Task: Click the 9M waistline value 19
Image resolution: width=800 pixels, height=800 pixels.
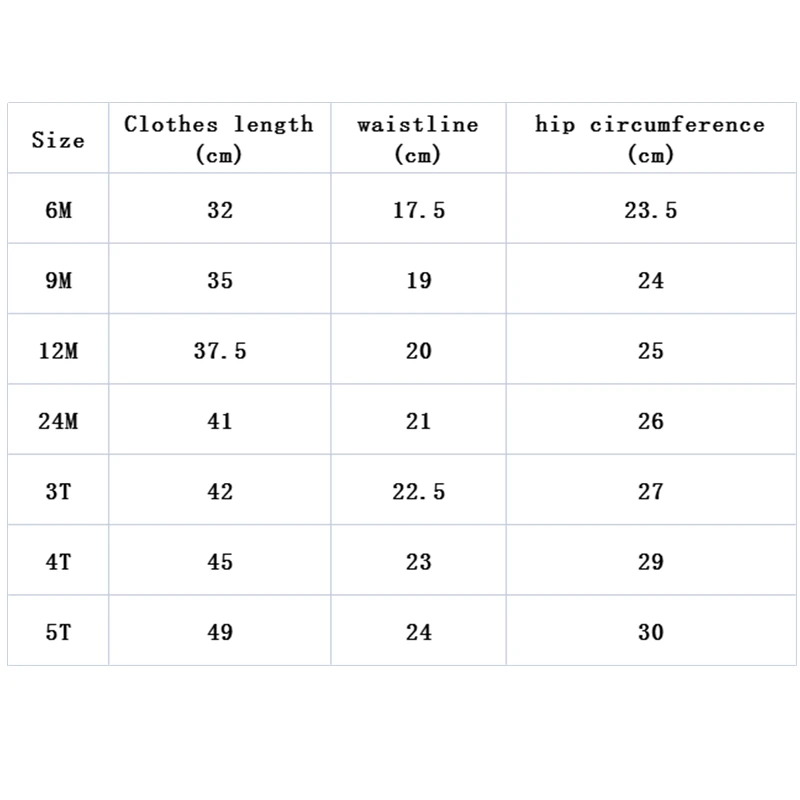Action: [418, 281]
